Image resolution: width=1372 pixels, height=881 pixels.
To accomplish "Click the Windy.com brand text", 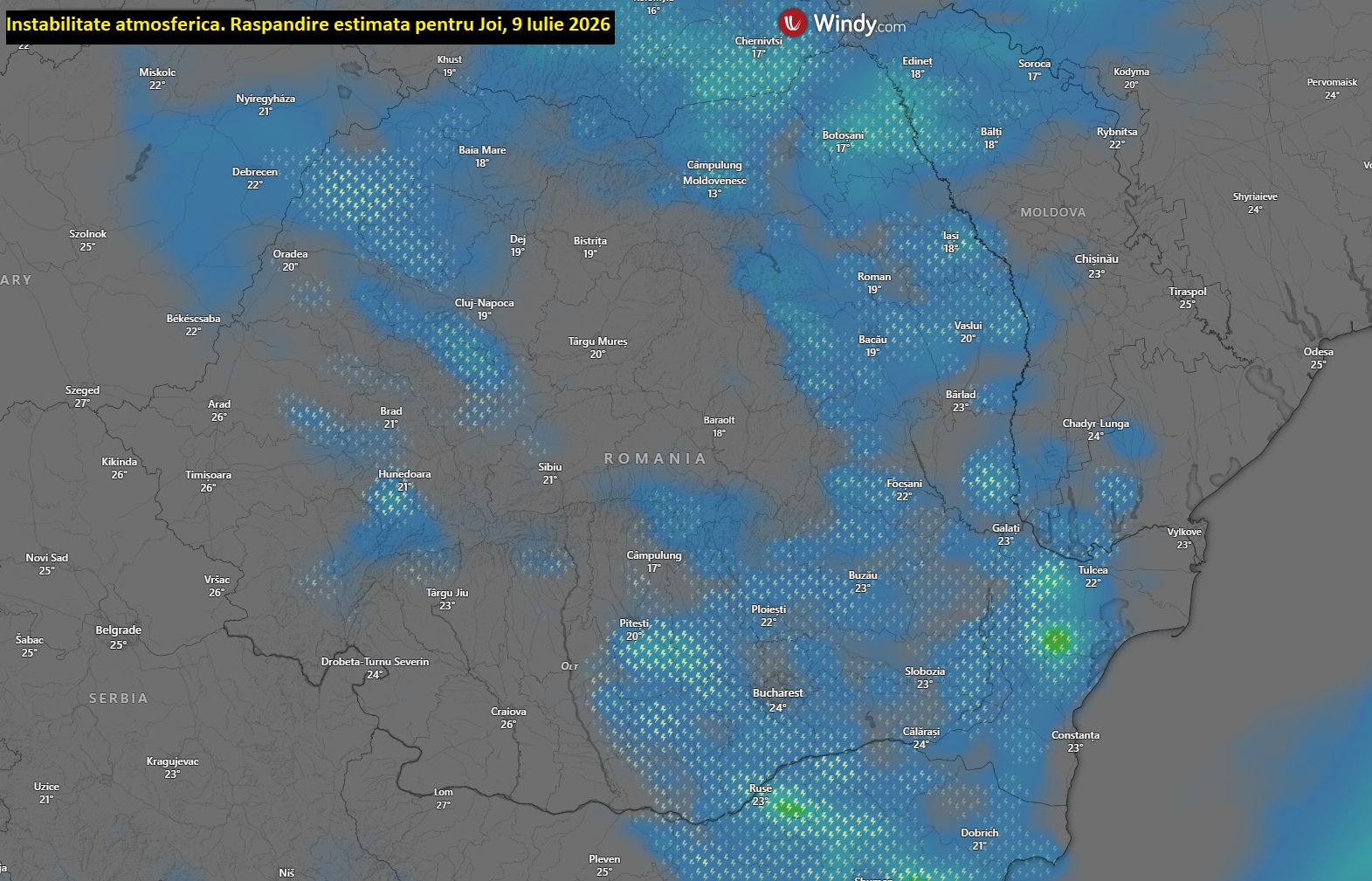I will pos(859,24).
